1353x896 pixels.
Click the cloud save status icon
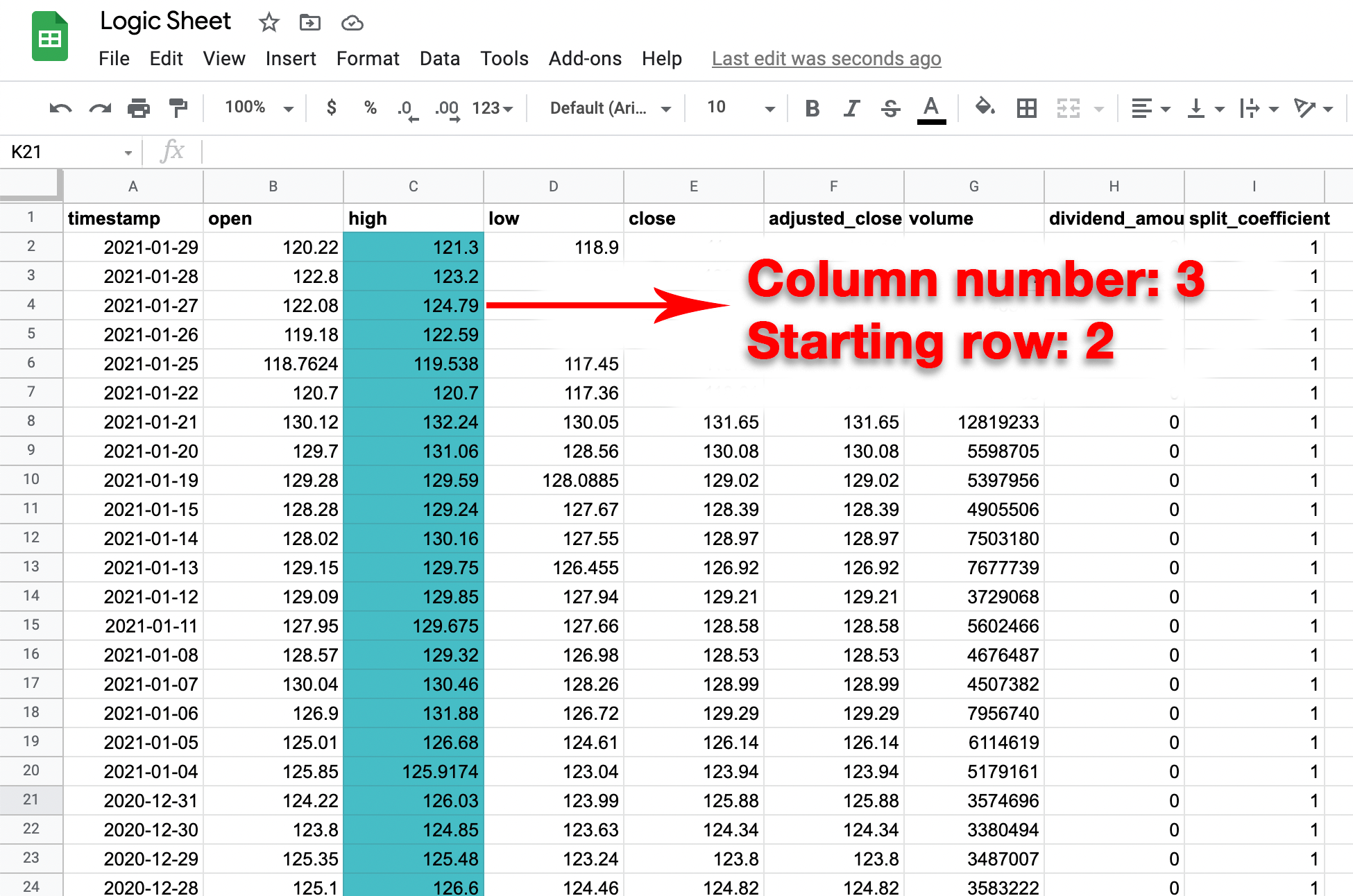coord(352,23)
